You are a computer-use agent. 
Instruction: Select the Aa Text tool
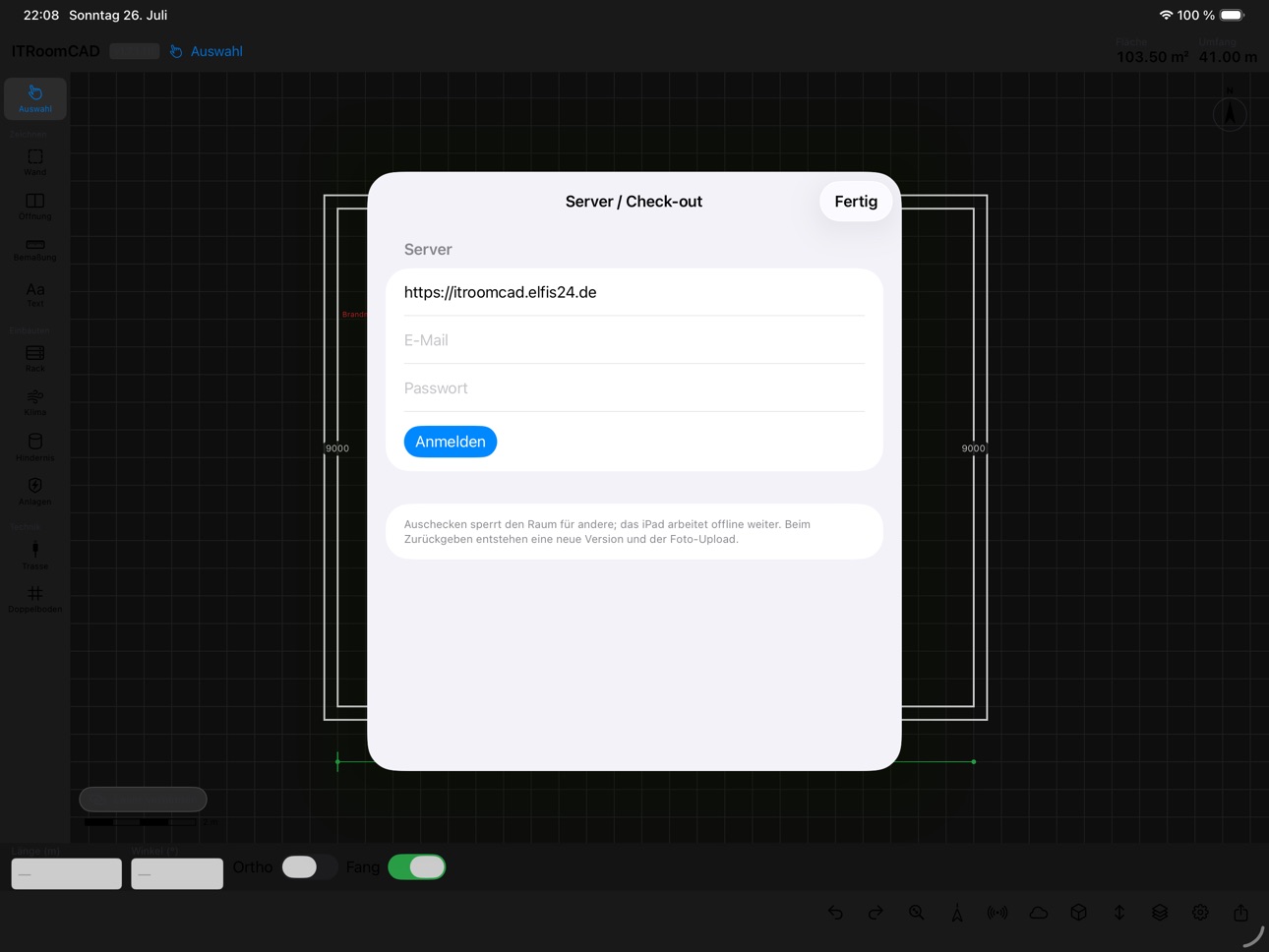click(35, 294)
